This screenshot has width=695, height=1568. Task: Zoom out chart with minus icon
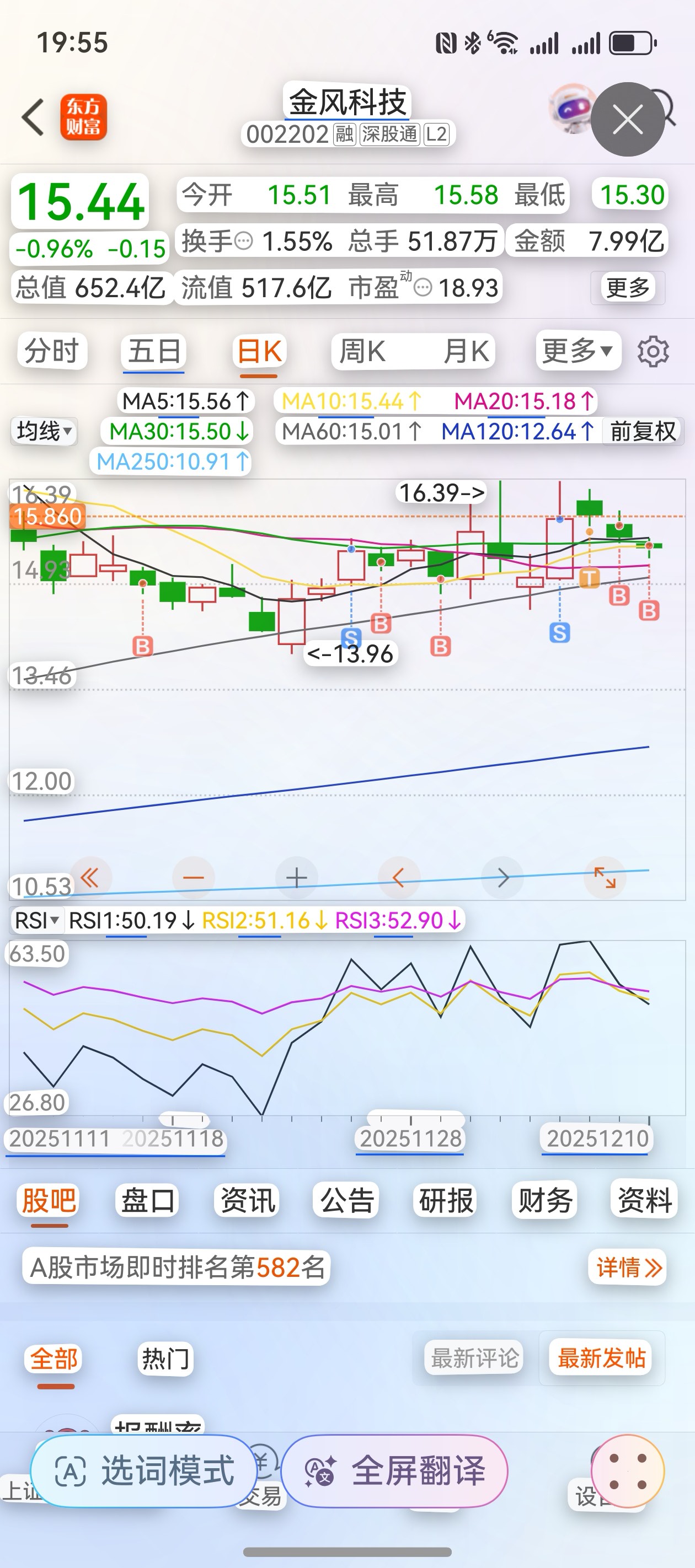tap(194, 878)
